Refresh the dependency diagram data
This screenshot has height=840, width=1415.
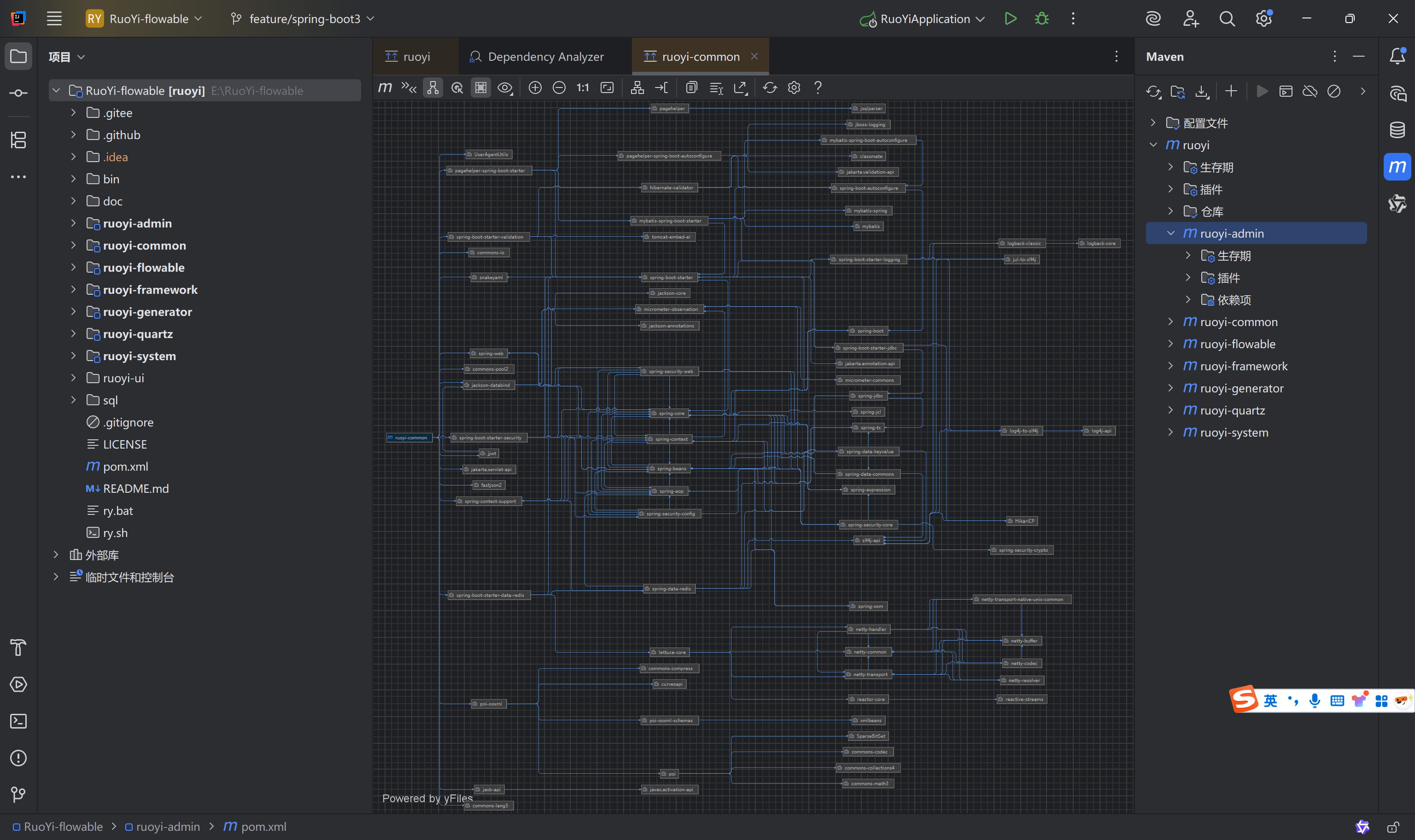point(770,88)
